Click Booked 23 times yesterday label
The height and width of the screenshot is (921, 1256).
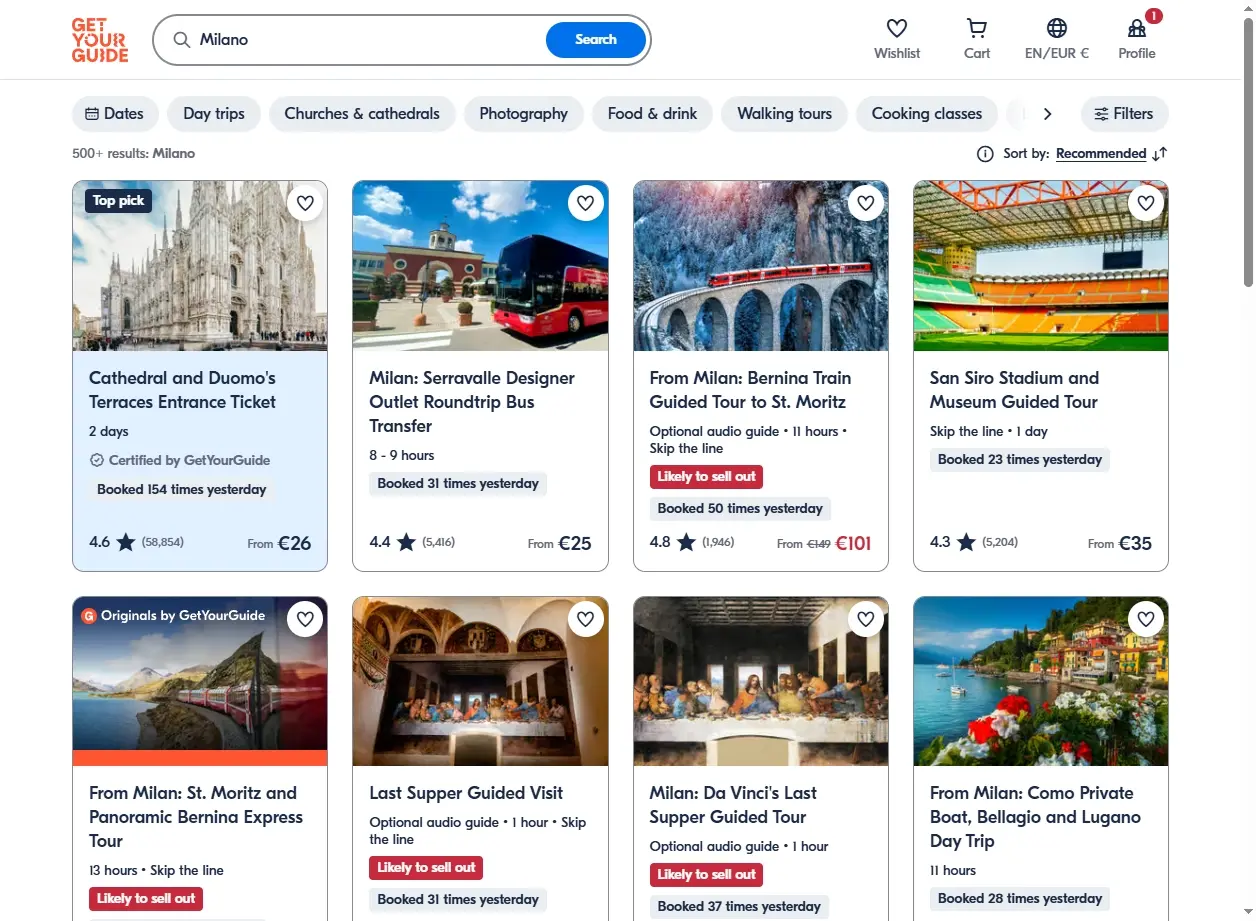coord(1020,460)
